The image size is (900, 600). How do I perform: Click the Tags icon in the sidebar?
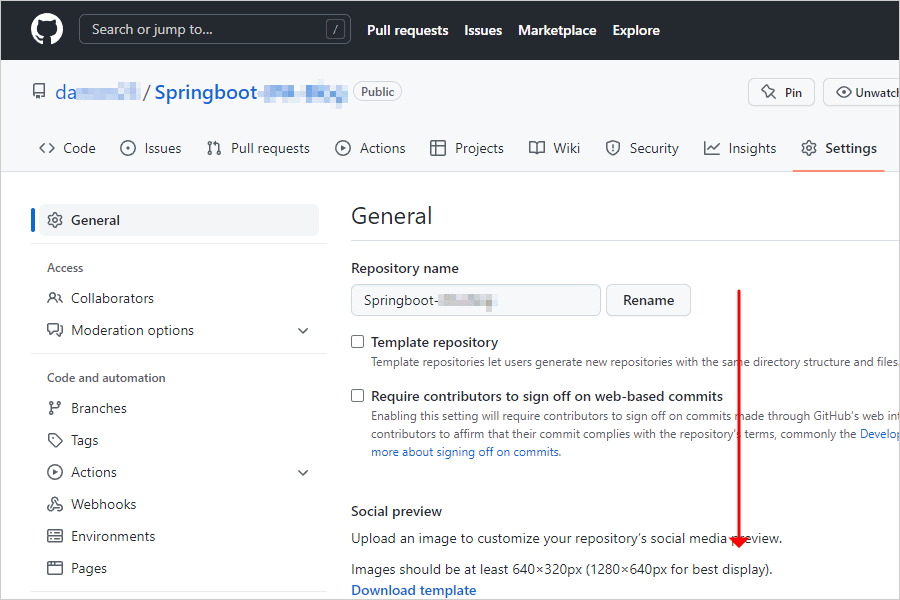57,440
